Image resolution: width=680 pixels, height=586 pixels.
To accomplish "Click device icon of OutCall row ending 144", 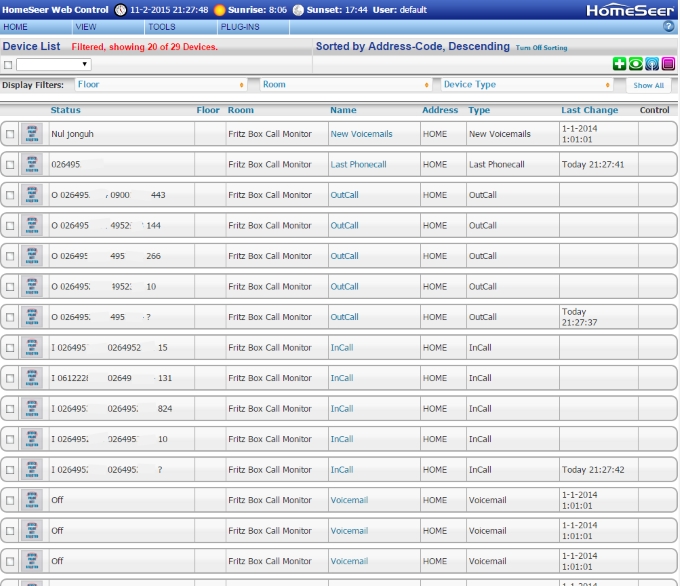I will (x=32, y=226).
